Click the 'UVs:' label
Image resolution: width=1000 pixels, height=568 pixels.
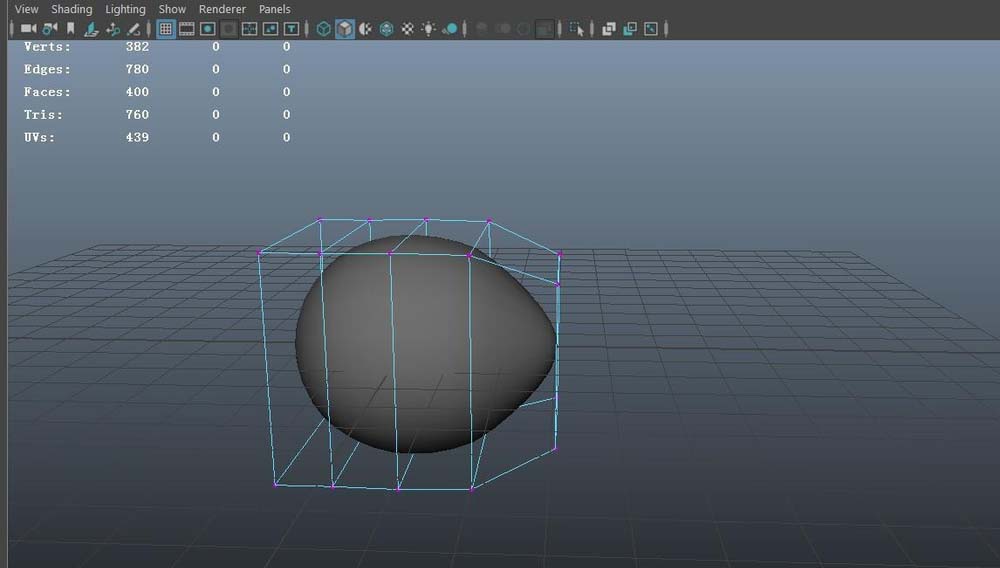click(x=40, y=137)
